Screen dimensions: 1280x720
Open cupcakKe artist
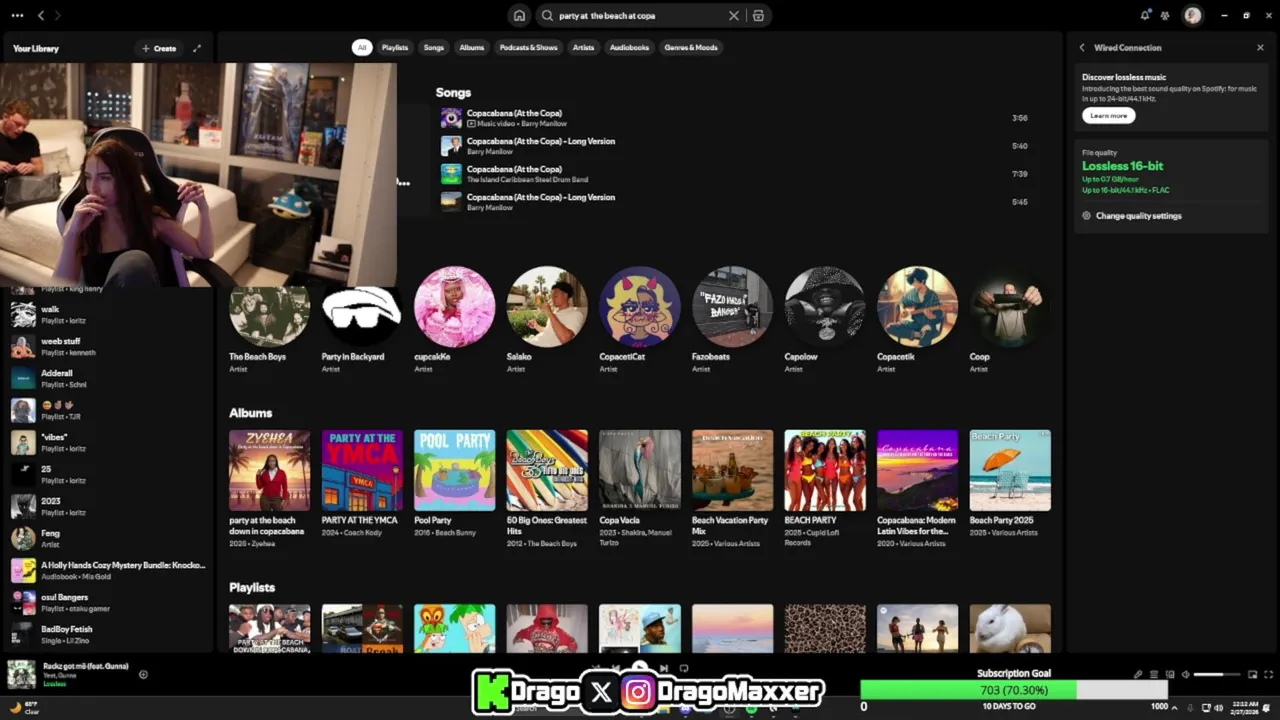454,320
